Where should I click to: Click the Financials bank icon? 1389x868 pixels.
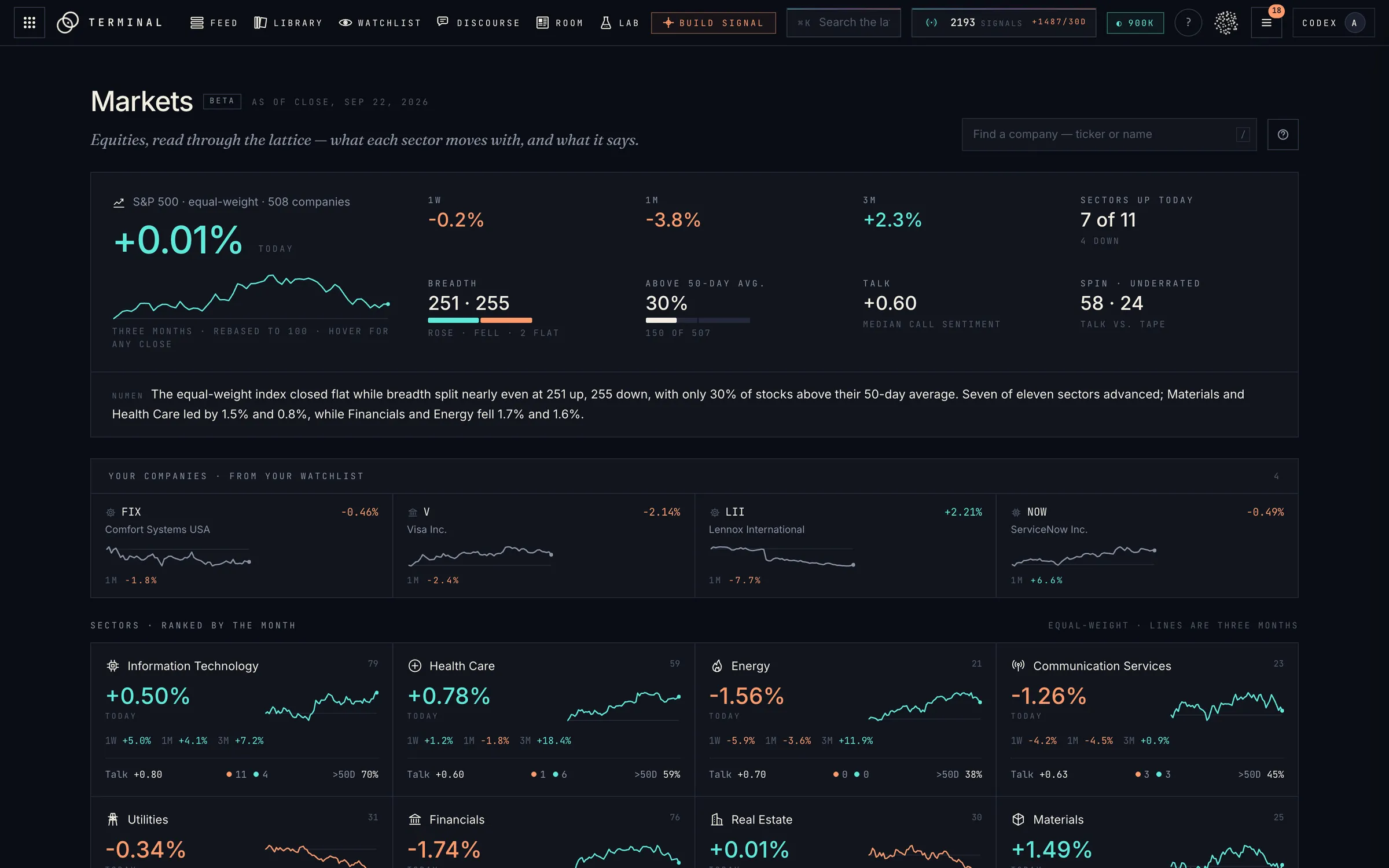point(414,819)
